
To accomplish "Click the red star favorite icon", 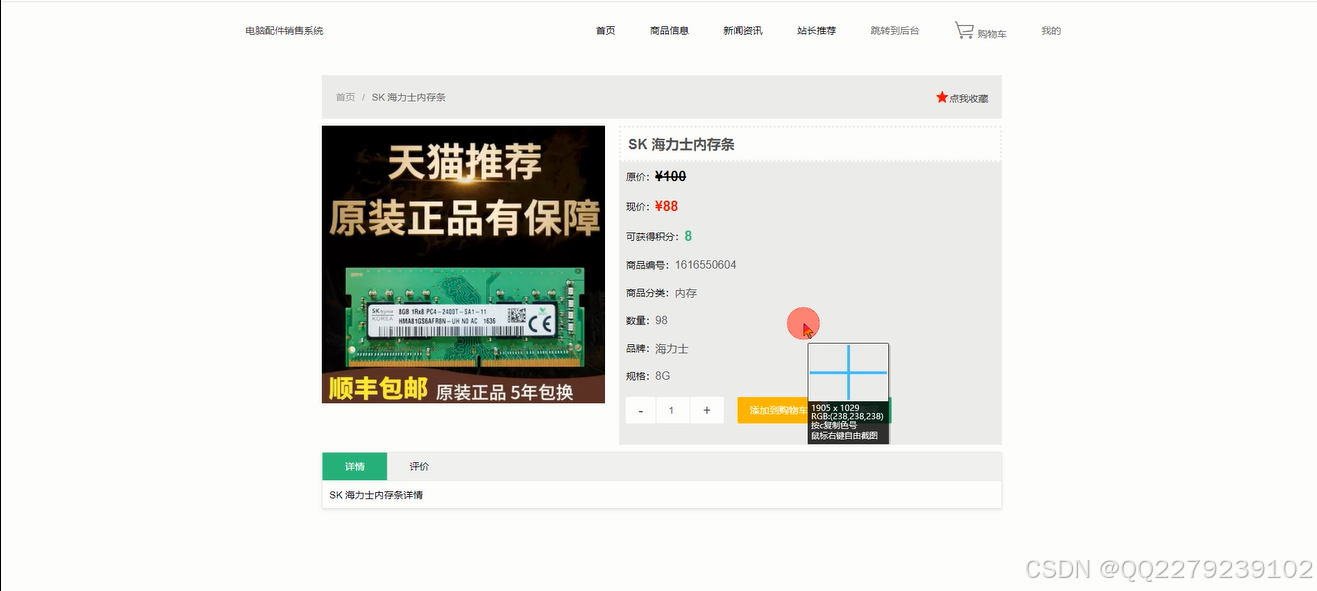I will point(942,97).
